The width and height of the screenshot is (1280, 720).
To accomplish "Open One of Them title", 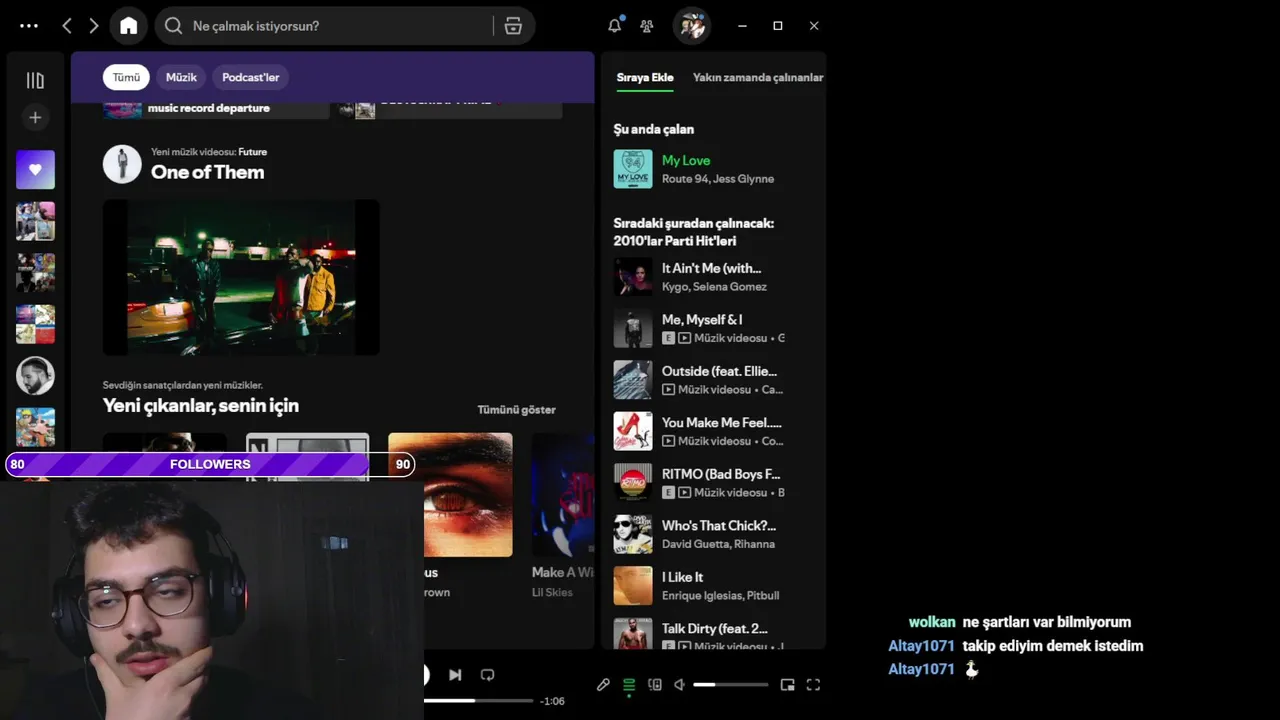I will pyautogui.click(x=208, y=172).
